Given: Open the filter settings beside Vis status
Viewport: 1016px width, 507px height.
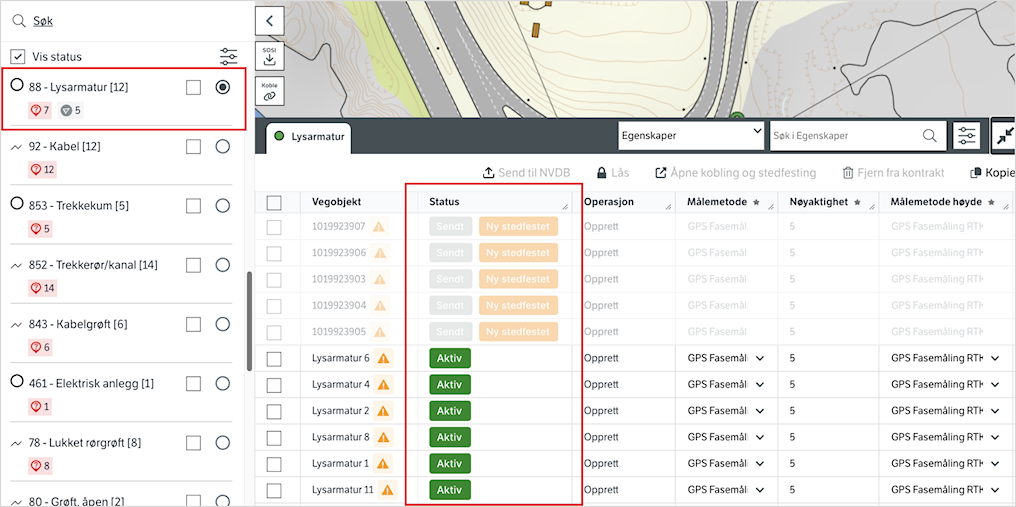Looking at the screenshot, I should point(229,57).
